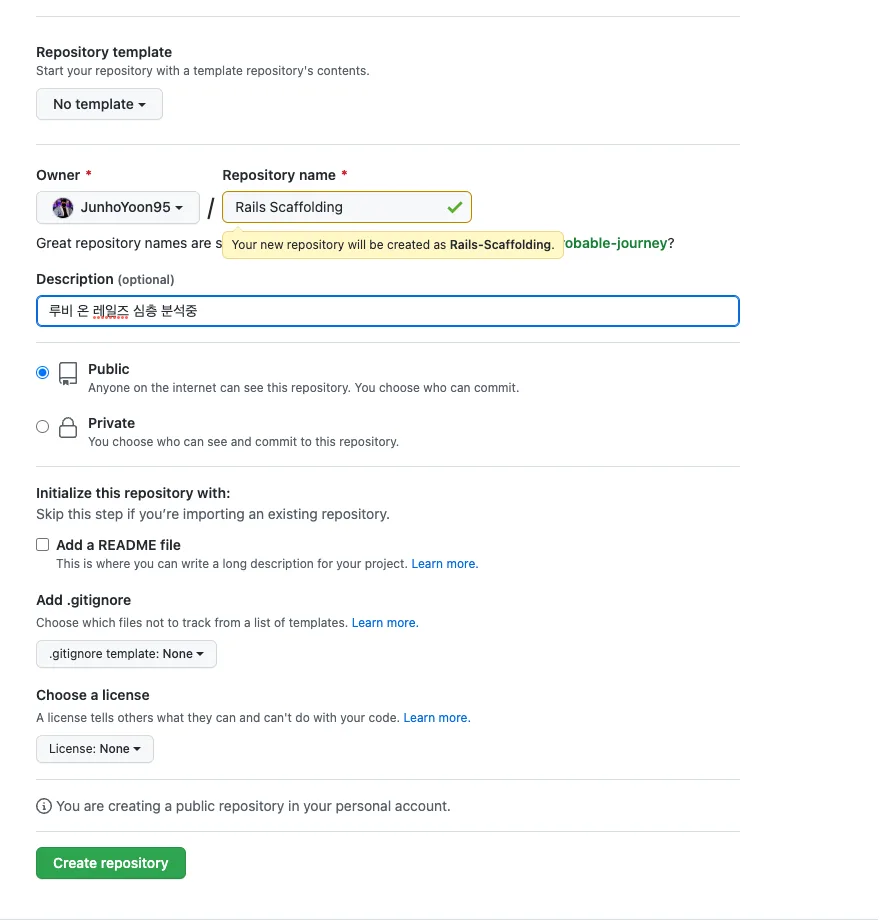
Task: Click the private repository lock icon
Action: tap(68, 428)
